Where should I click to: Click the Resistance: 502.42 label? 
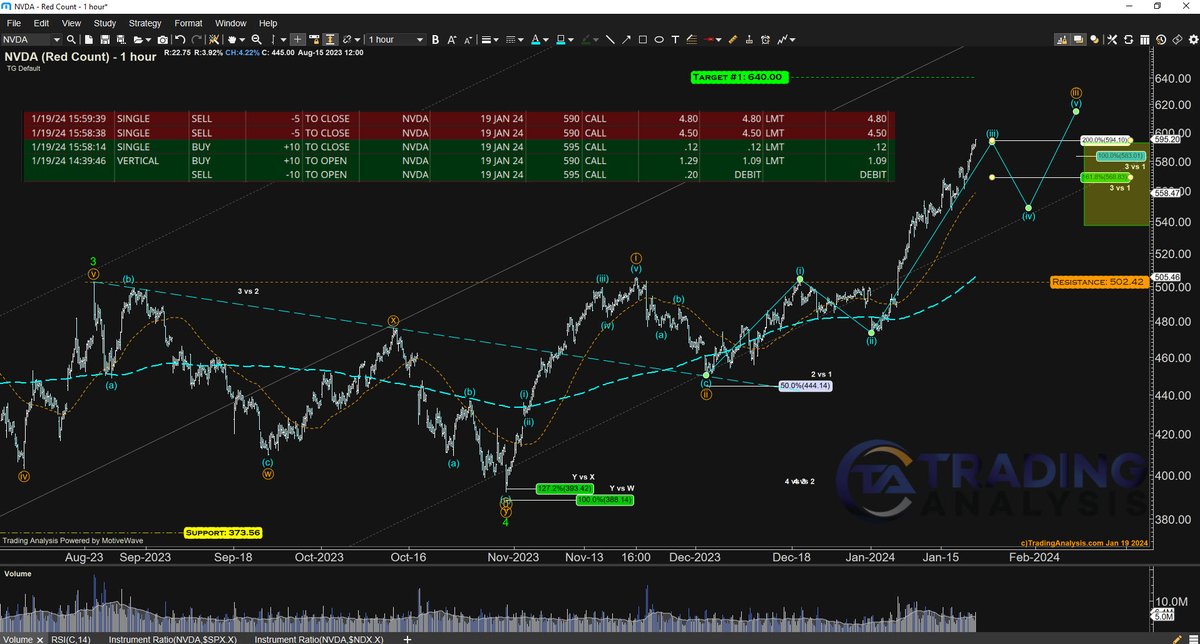[1100, 283]
